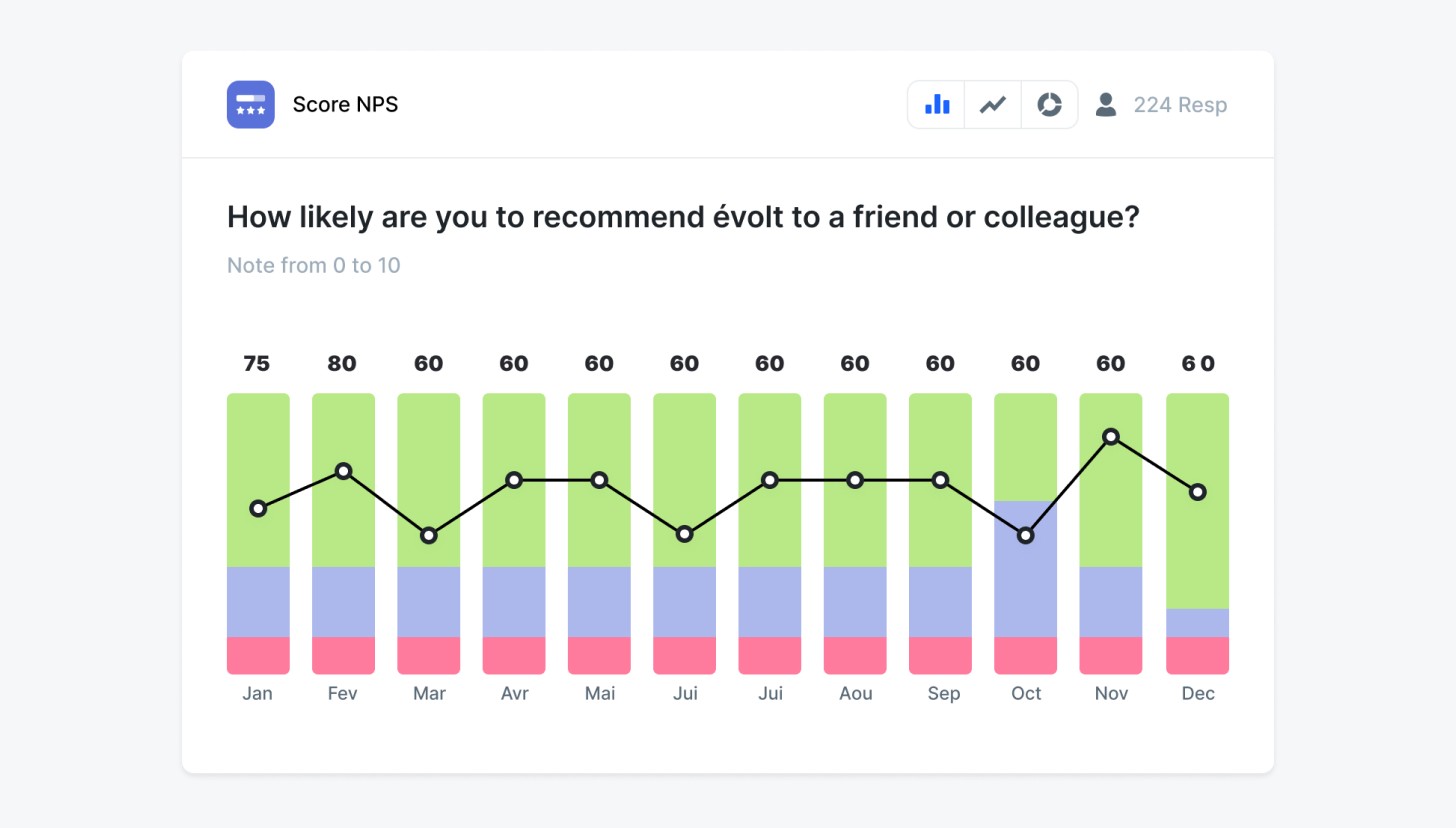Image resolution: width=1456 pixels, height=828 pixels.
Task: Click the respondents person icon
Action: pyautogui.click(x=1105, y=104)
